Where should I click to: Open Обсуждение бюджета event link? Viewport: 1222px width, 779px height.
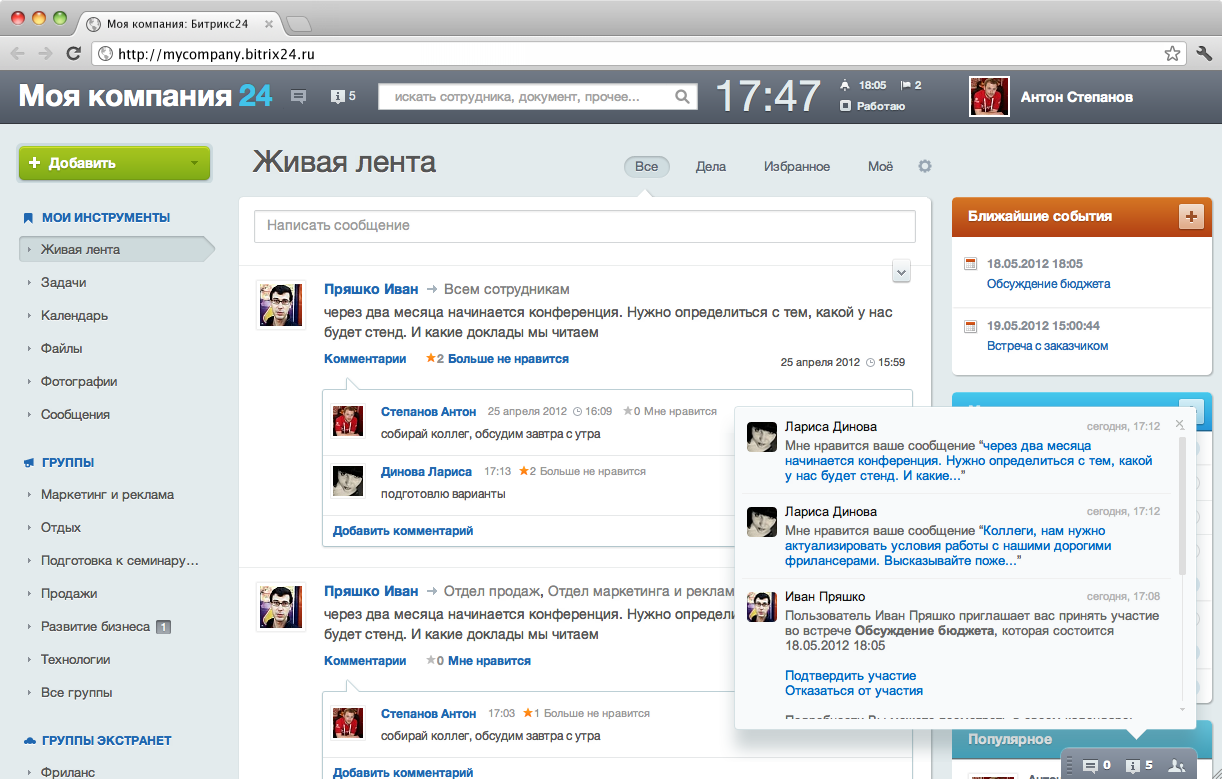[x=1048, y=284]
